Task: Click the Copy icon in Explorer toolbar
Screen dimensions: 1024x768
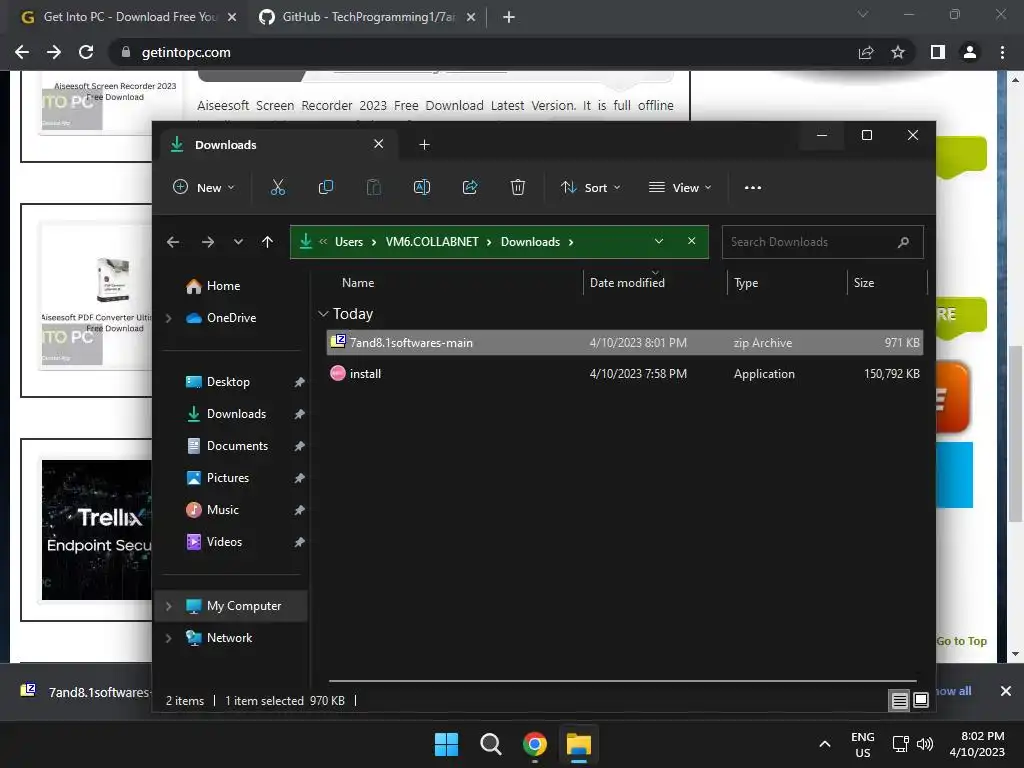Action: [x=325, y=187]
